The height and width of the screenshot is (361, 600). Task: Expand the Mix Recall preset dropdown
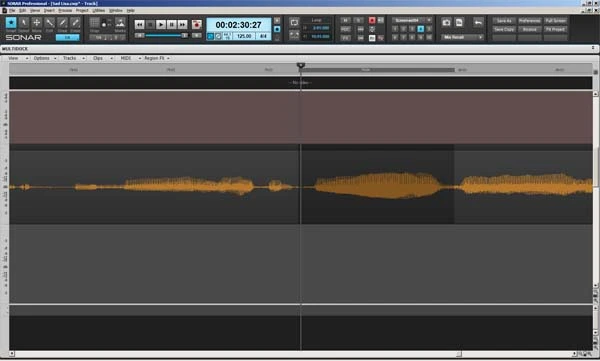click(x=462, y=37)
